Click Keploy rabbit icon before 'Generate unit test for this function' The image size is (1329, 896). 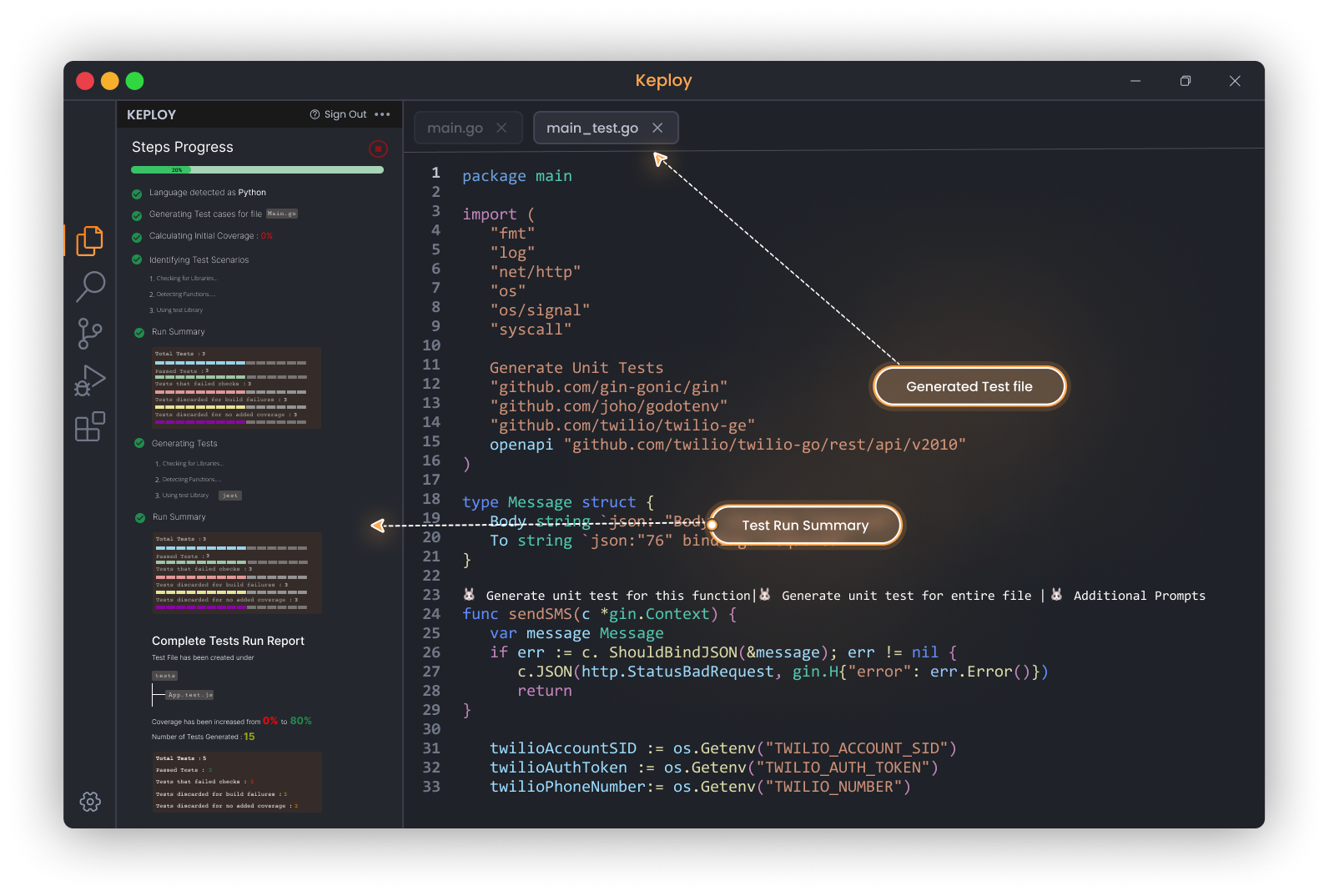tap(469, 595)
